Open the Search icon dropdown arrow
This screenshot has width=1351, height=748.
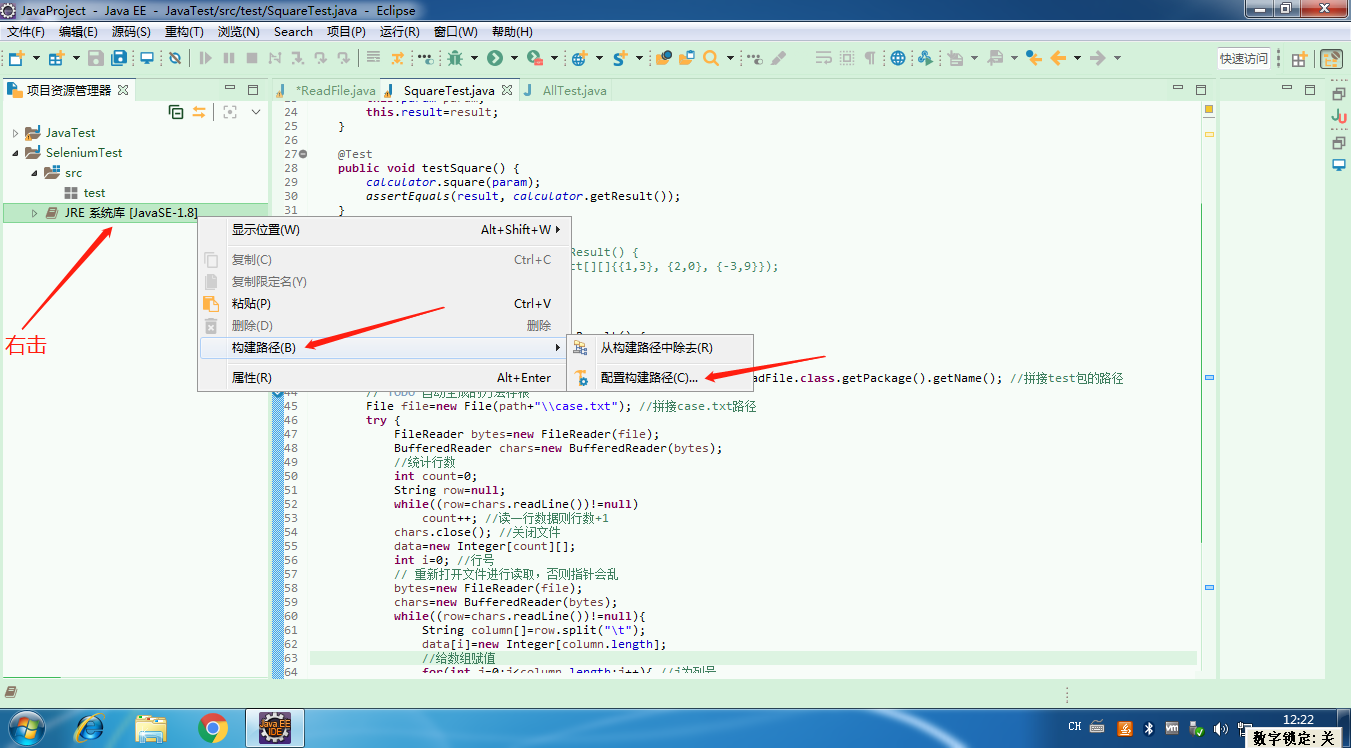click(x=731, y=58)
